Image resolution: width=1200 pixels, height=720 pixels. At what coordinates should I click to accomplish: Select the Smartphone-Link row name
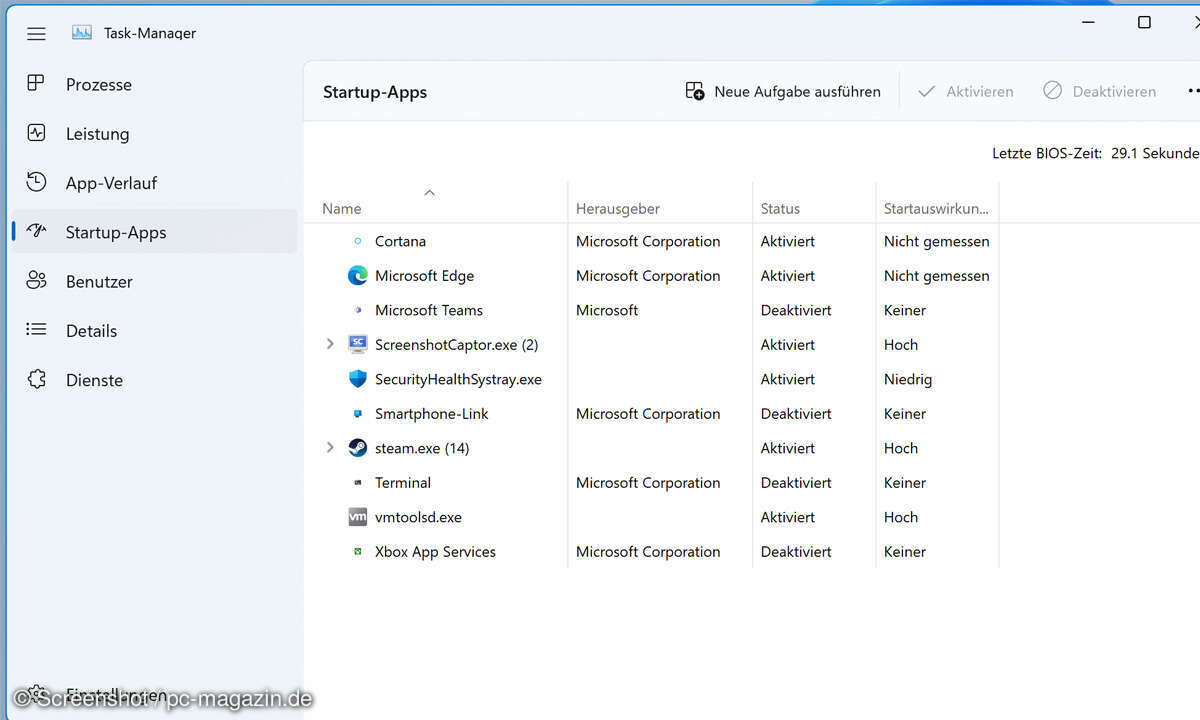pyautogui.click(x=432, y=413)
